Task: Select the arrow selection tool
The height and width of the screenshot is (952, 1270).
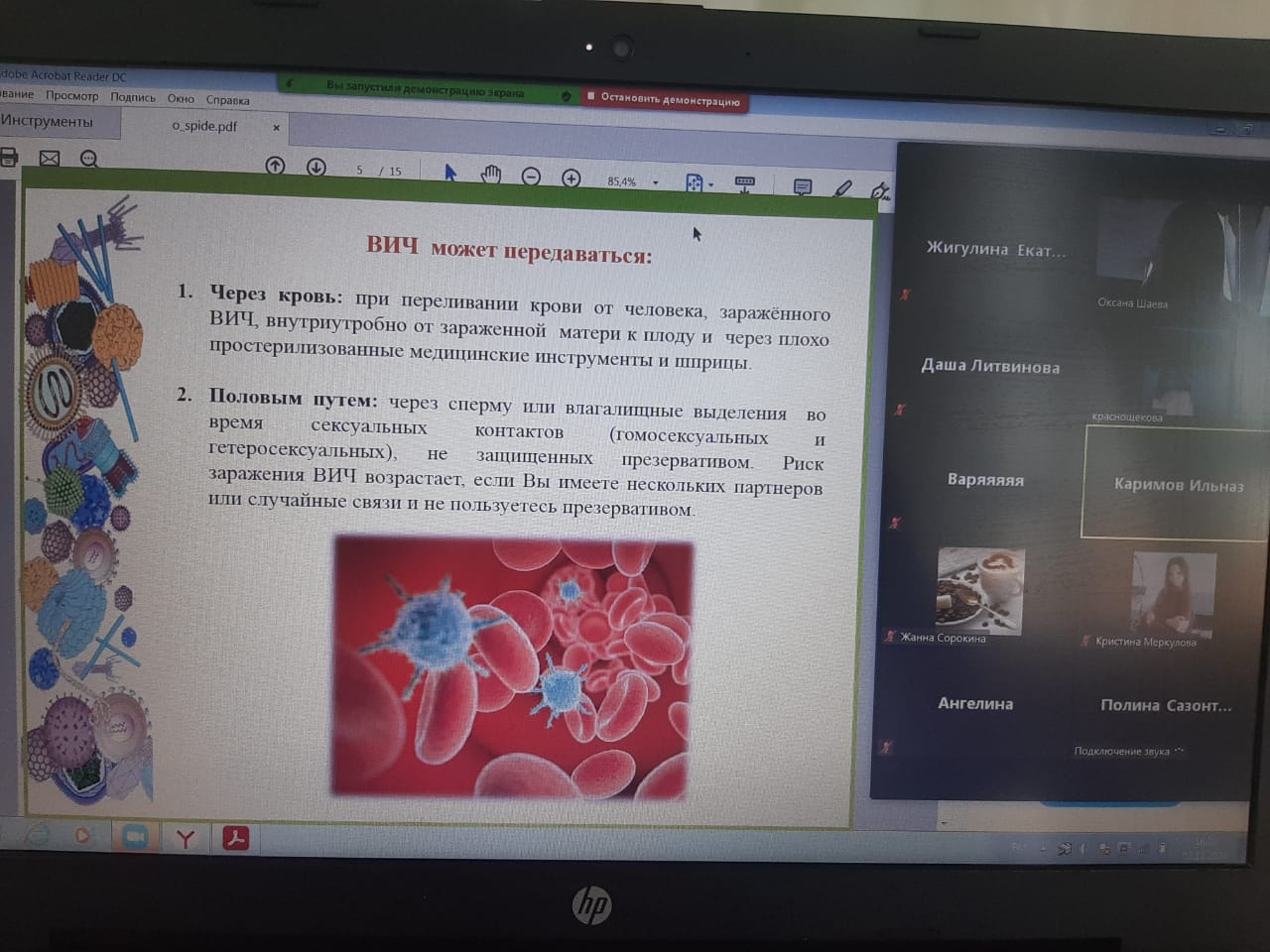Action: pos(449,173)
